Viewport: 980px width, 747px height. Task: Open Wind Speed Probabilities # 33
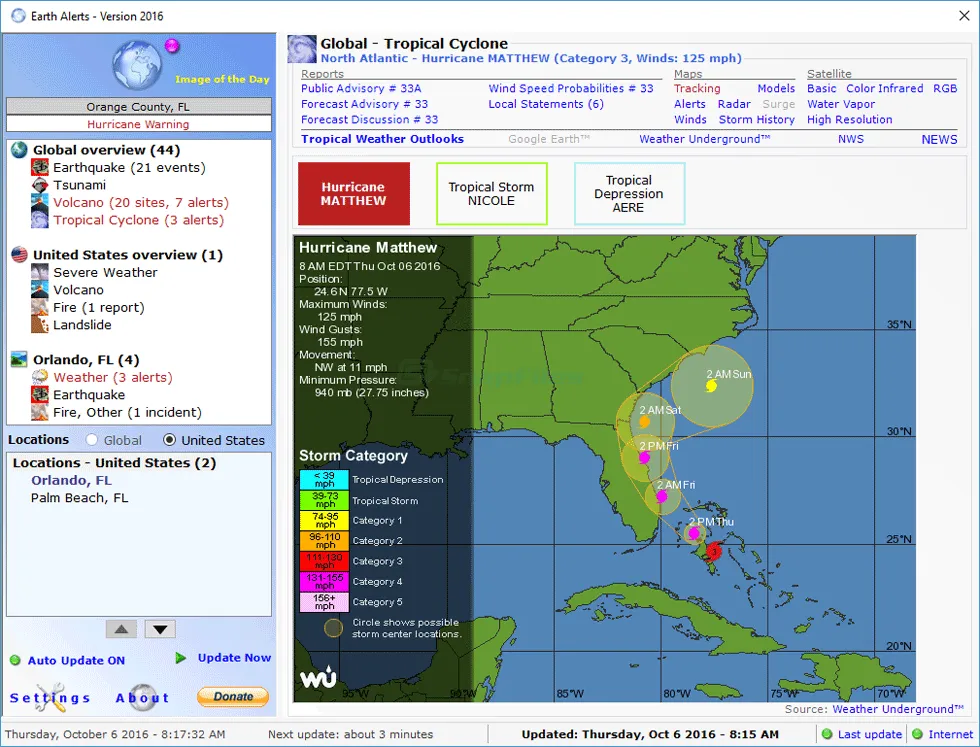[571, 89]
